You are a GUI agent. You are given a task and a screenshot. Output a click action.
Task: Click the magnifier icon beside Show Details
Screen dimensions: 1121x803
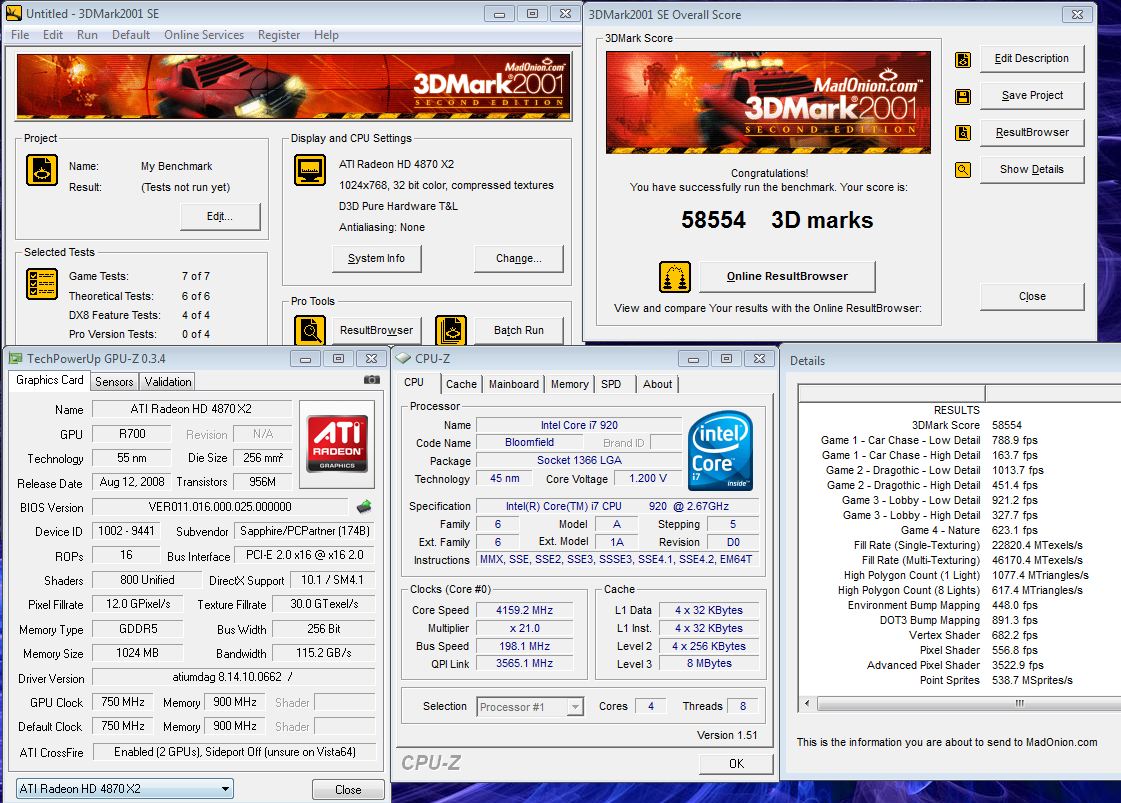click(x=963, y=170)
